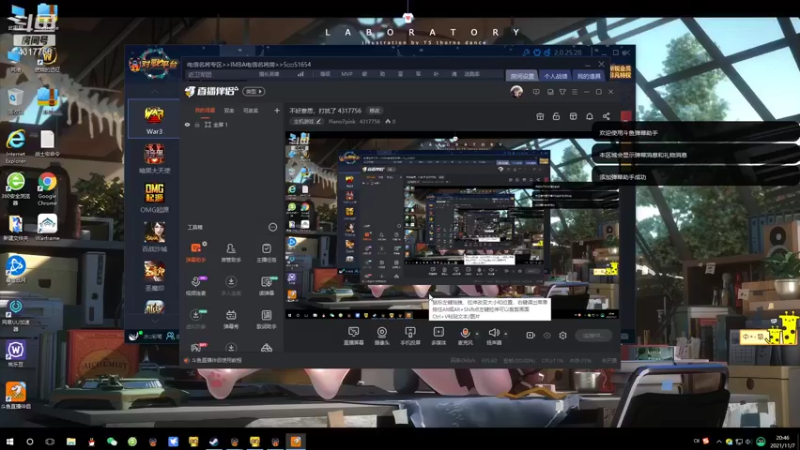The height and width of the screenshot is (450, 800).
Task: Open Warframe desktop icon
Action: coord(47,227)
